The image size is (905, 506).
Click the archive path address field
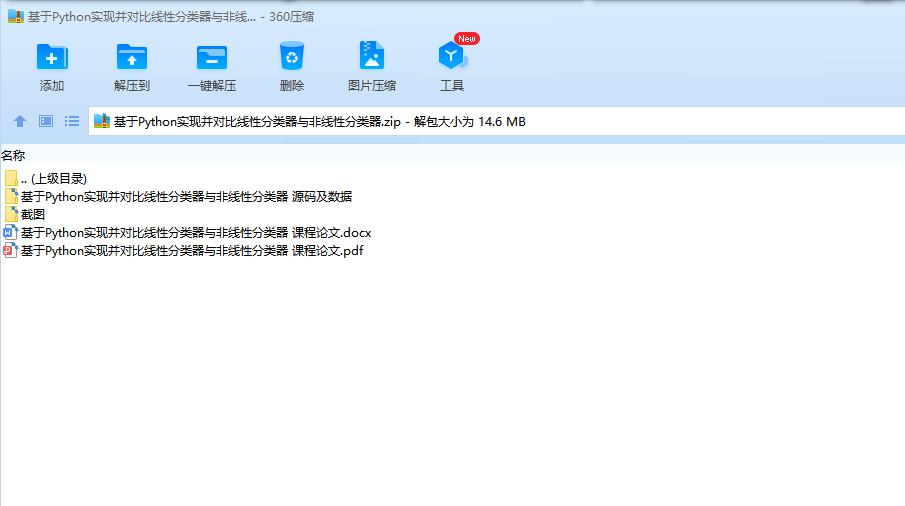click(x=496, y=121)
